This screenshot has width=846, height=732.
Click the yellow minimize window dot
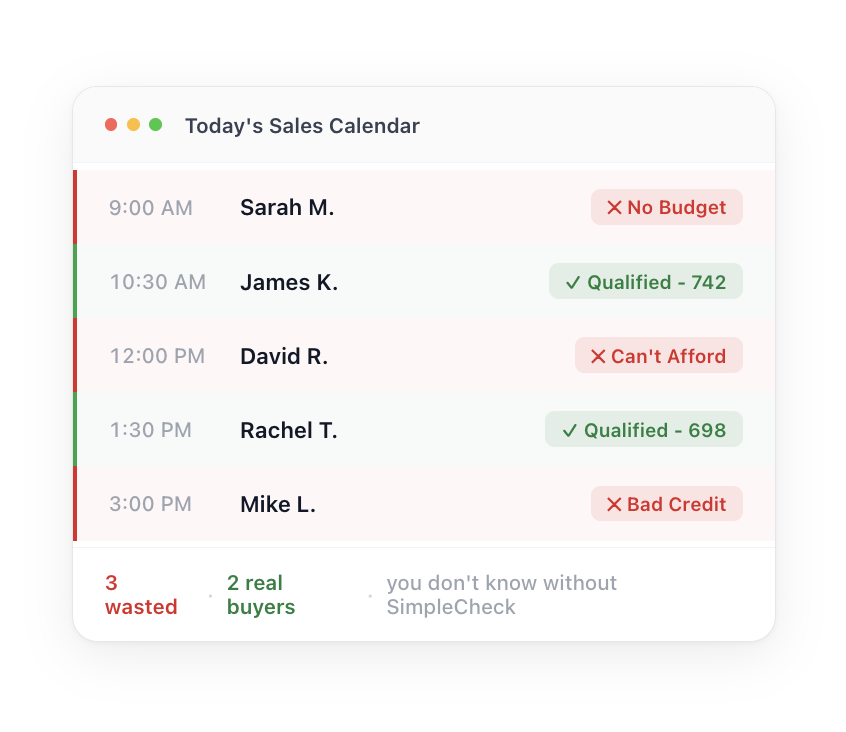(133, 125)
